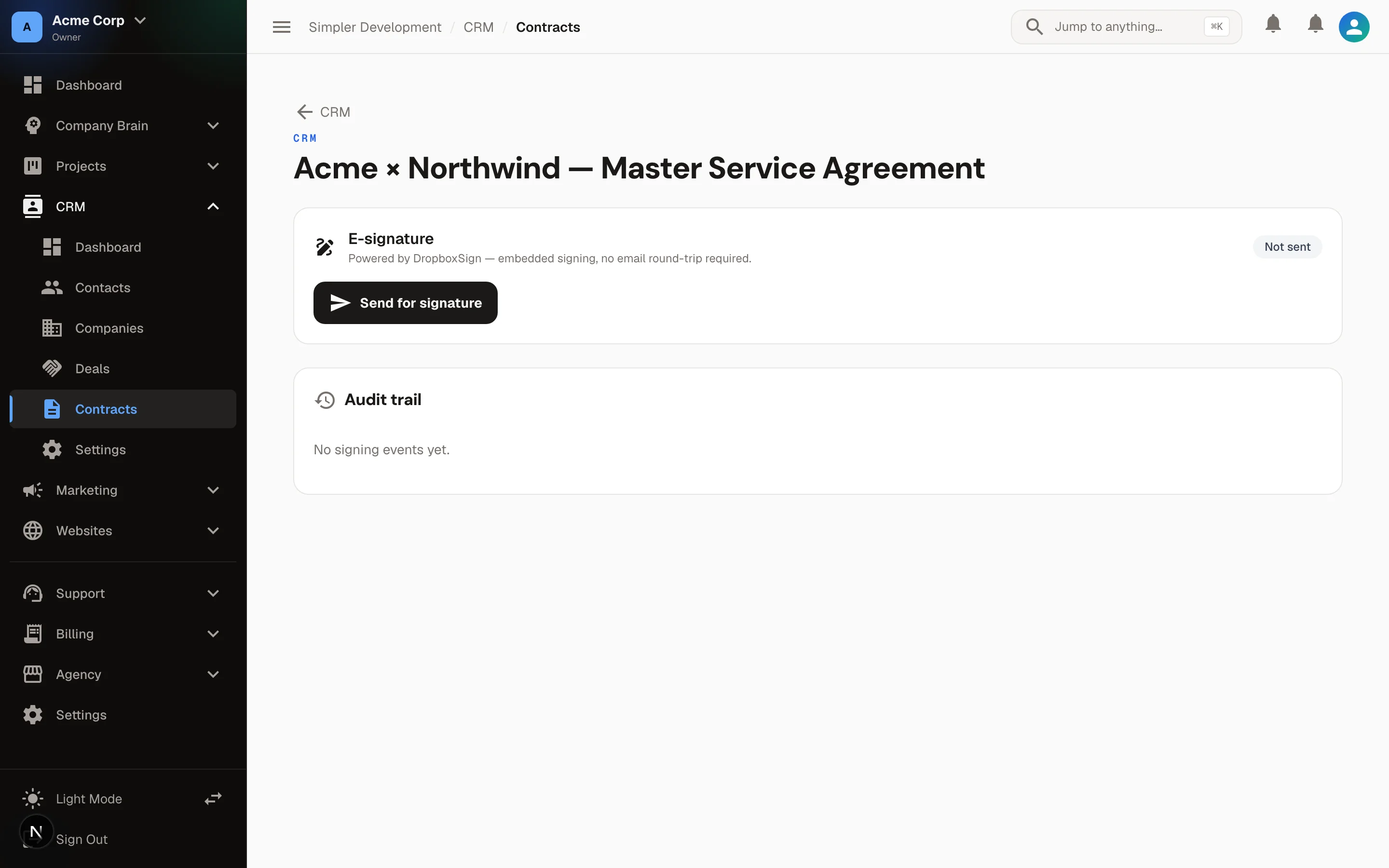Screen dimensions: 1389x868
Task: Click the Company Brain icon
Action: 33,126
